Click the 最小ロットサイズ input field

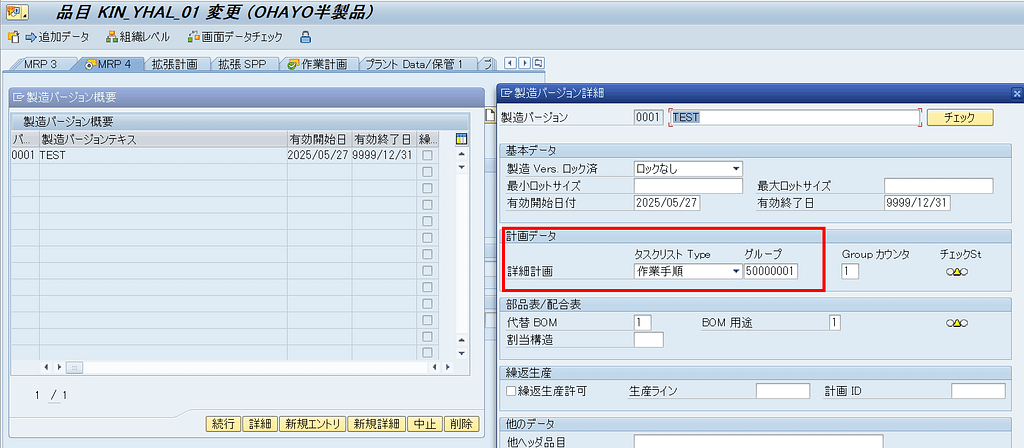click(x=688, y=186)
